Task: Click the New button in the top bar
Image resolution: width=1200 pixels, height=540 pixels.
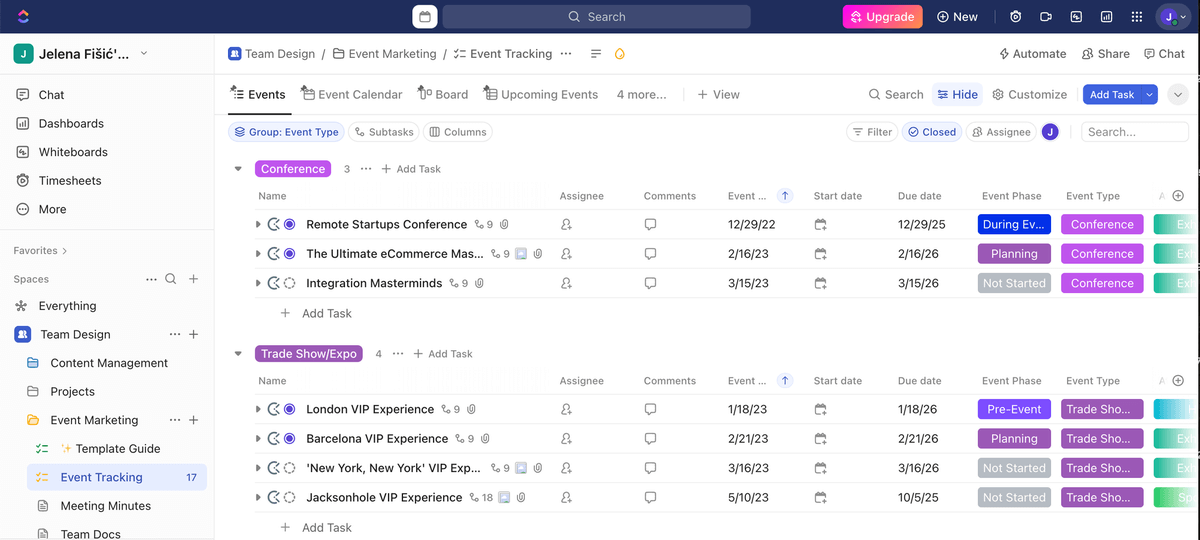Action: coord(957,17)
